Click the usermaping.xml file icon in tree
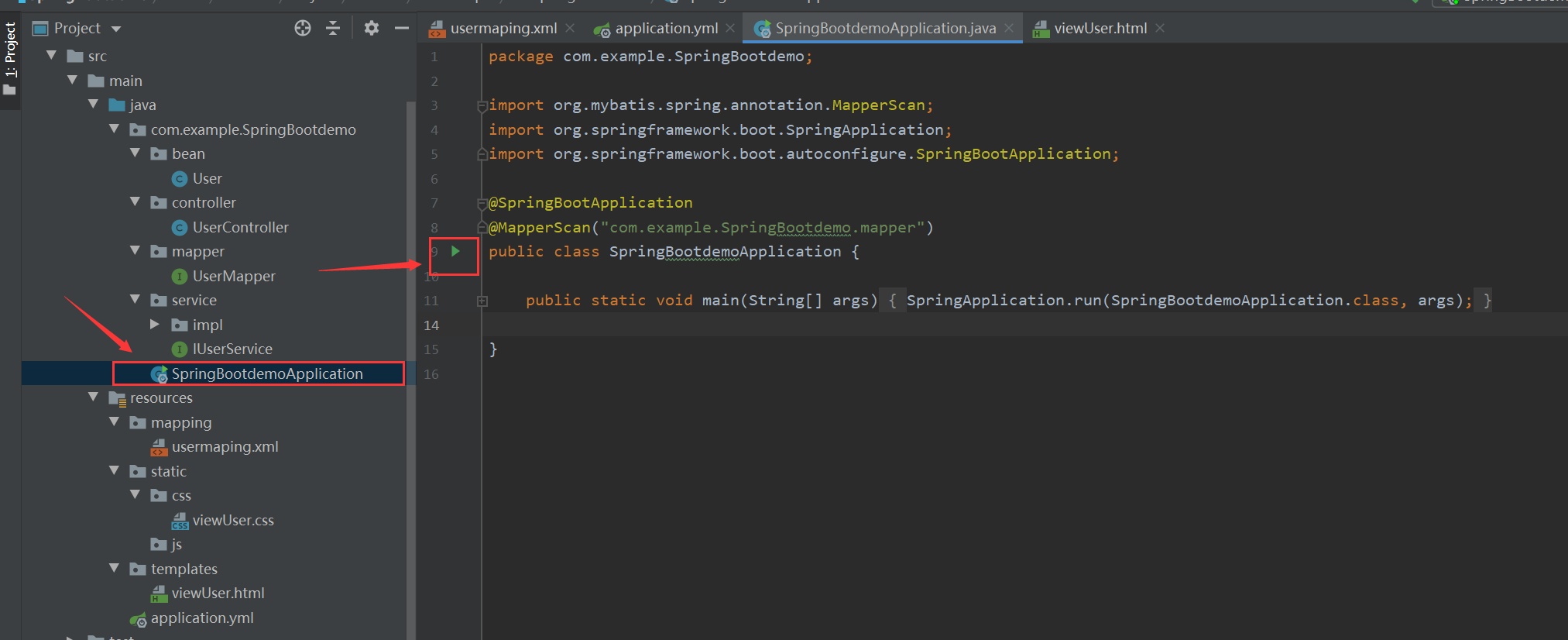Screen dimensions: 1568x640 159,447
